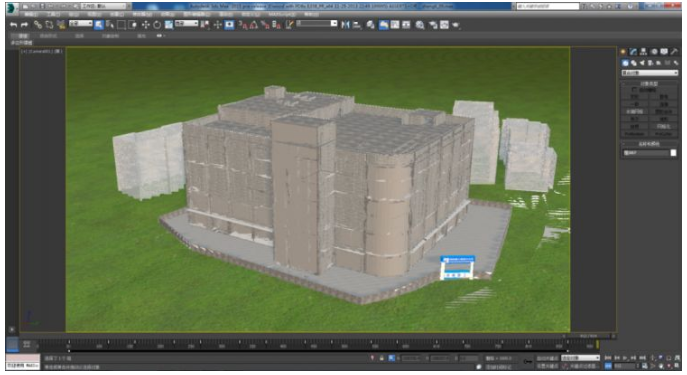Image resolution: width=687 pixels, height=375 pixels.
Task: Open the first menu bar item
Action: click(x=31, y=14)
